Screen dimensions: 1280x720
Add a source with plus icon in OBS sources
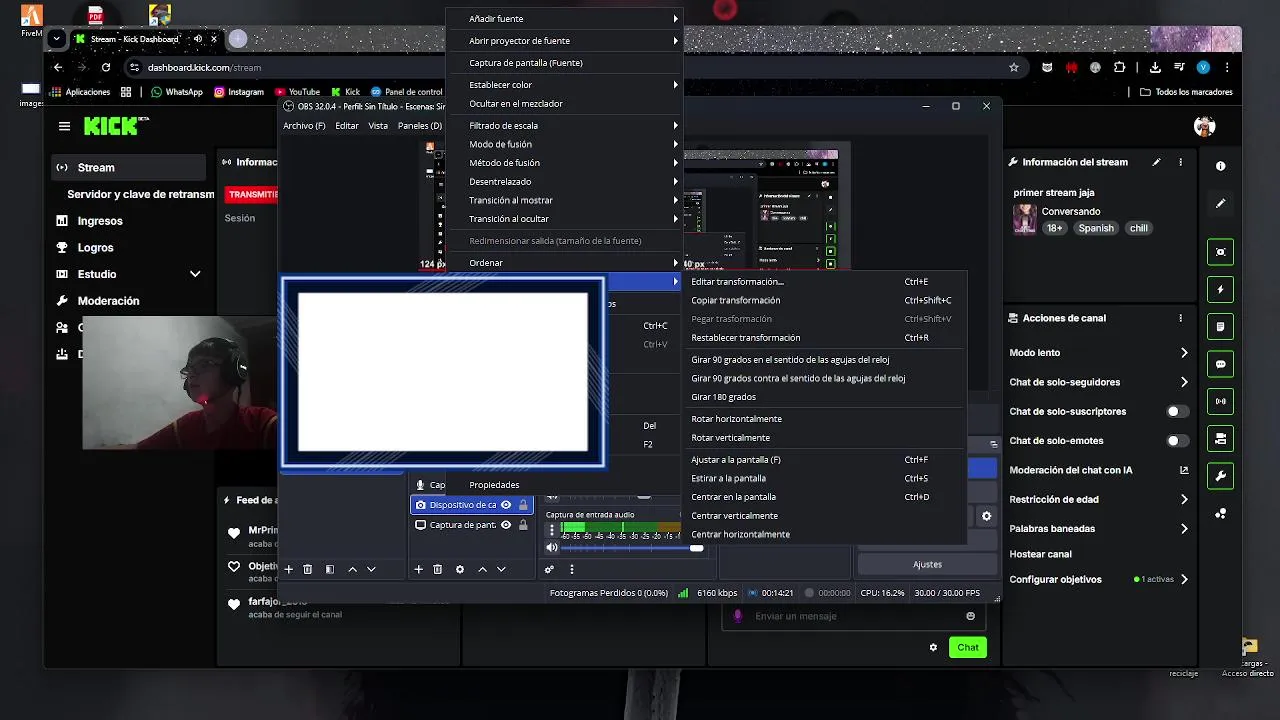[x=418, y=569]
